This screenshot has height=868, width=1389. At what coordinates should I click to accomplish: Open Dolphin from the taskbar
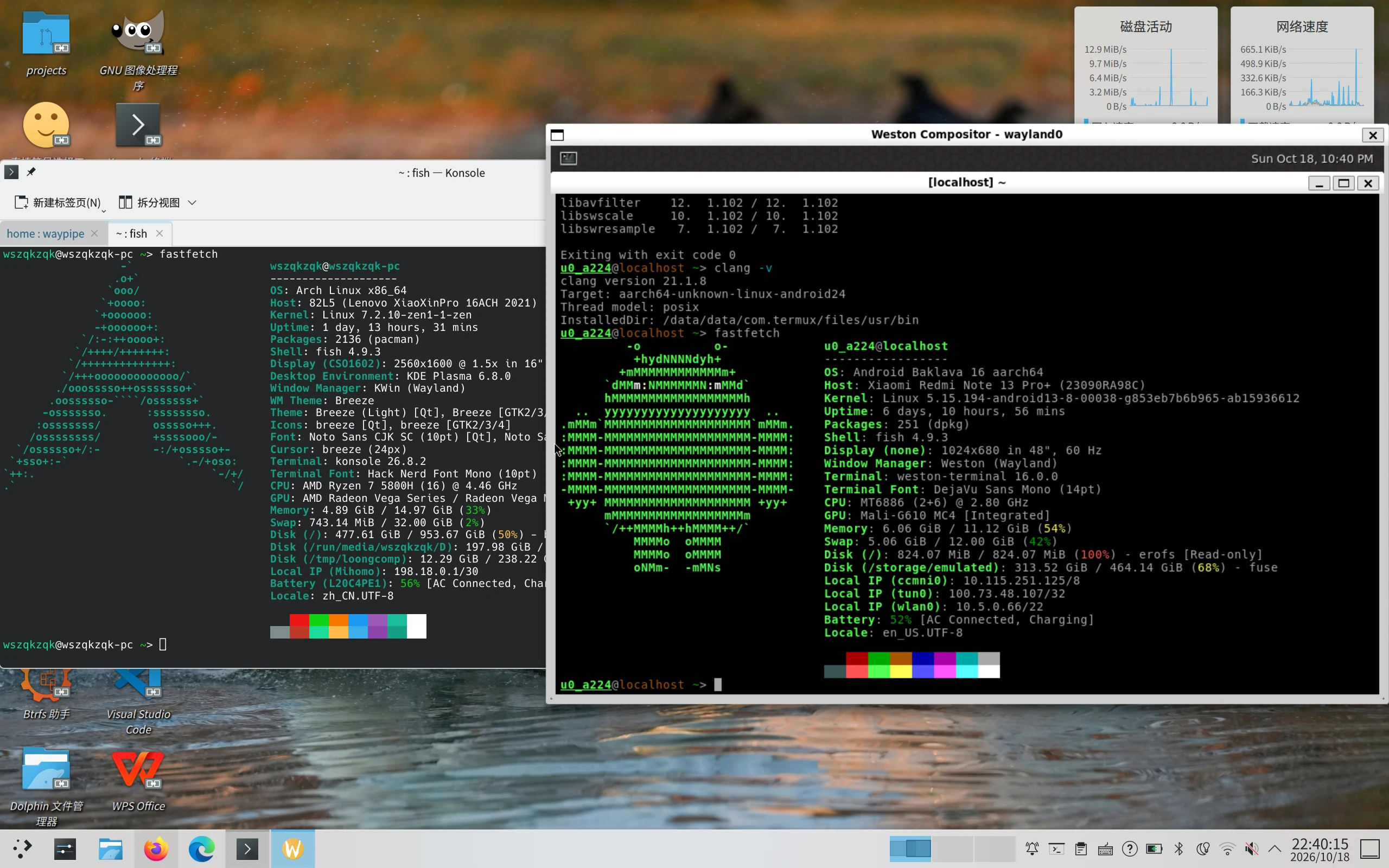110,848
